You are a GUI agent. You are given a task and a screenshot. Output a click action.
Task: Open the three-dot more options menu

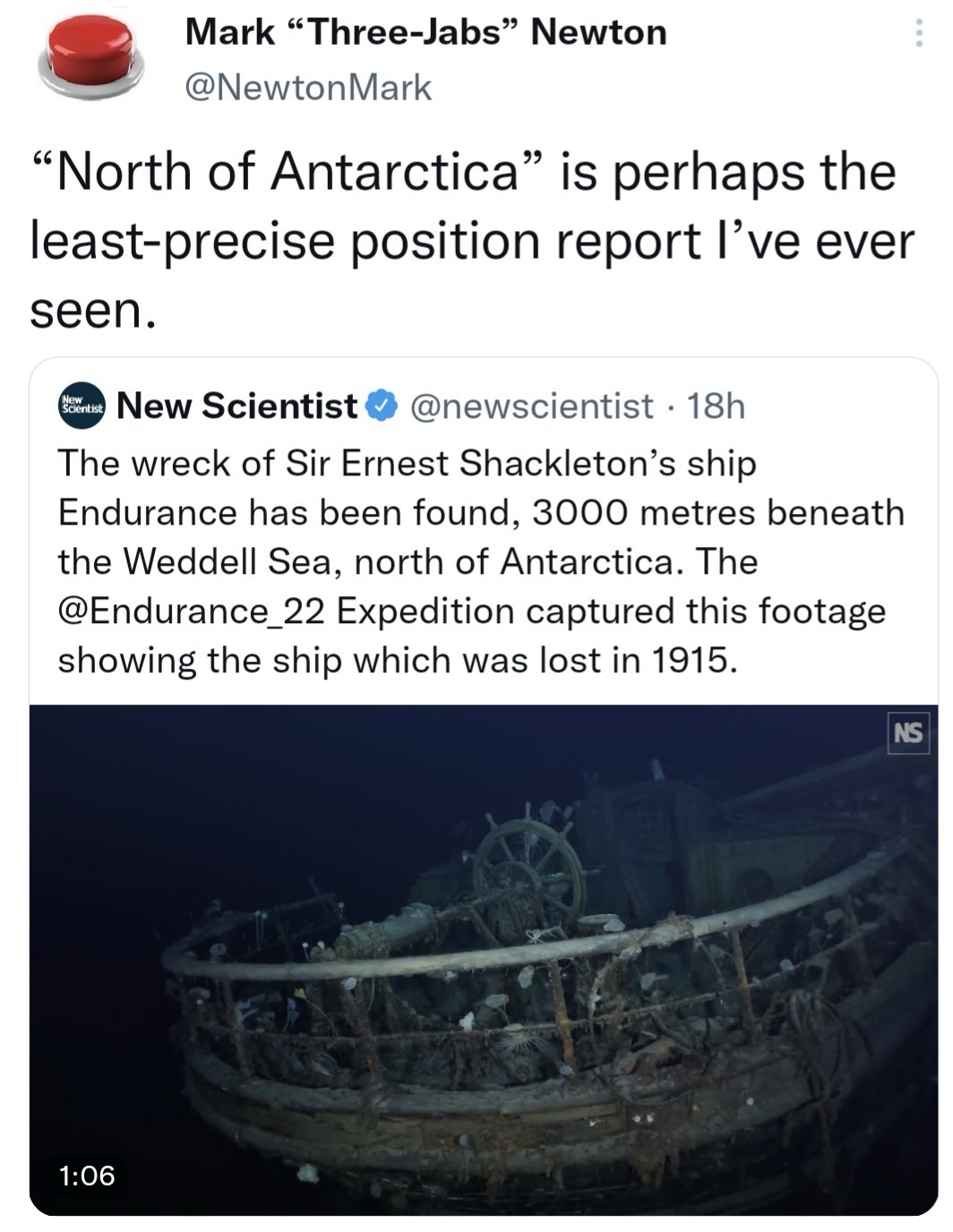[917, 34]
